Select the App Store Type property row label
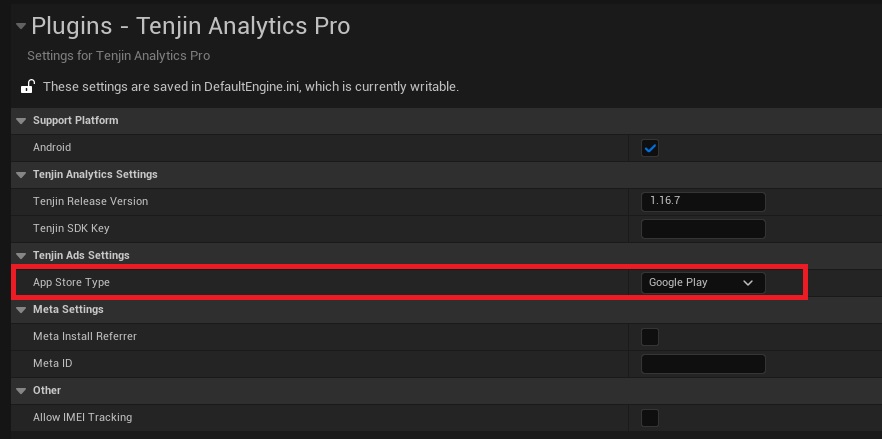Screen dimensions: 882x439 [x=71, y=283]
